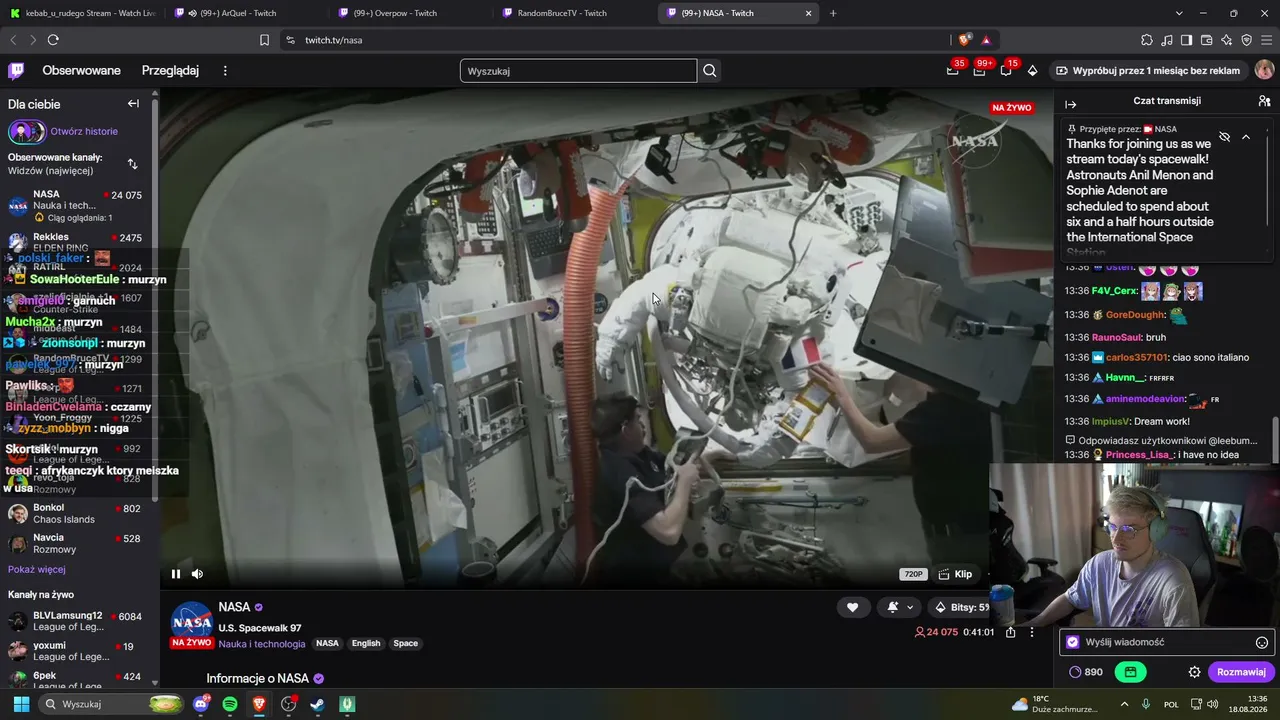The height and width of the screenshot is (720, 1280).
Task: Open Brave Leo AI sparkle icon
Action: point(1226,40)
